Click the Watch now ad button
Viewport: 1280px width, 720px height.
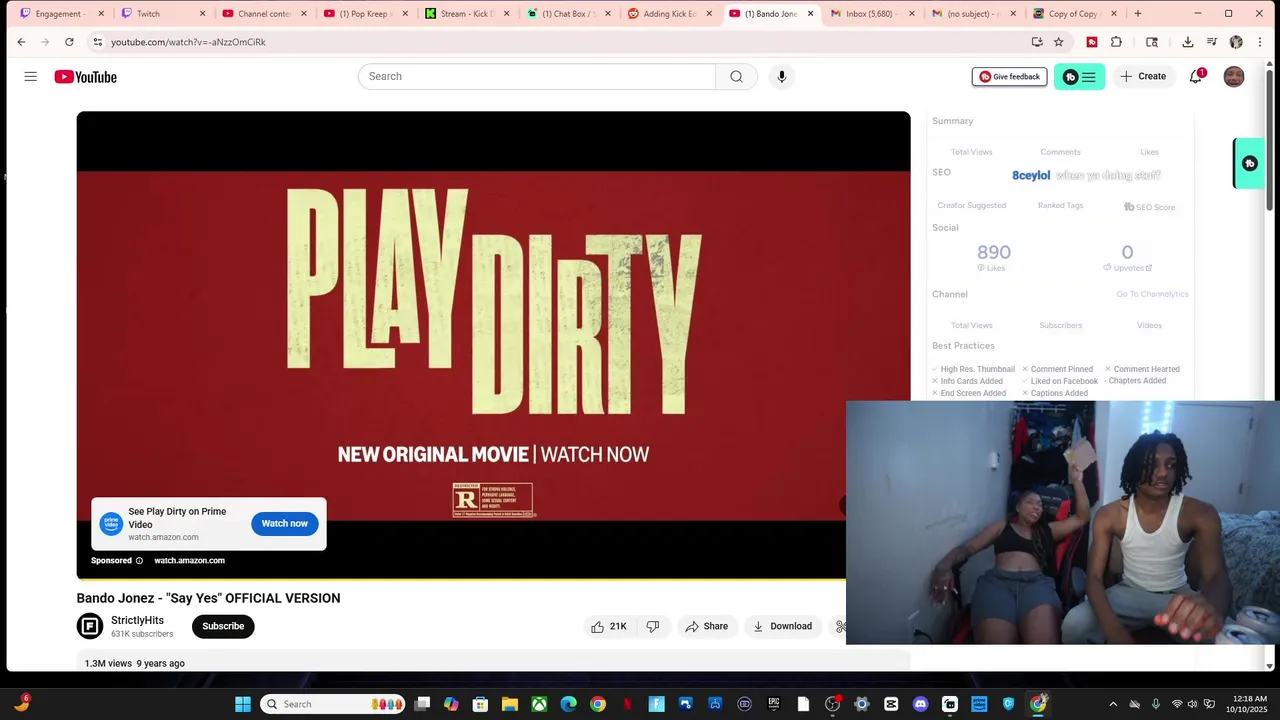(x=285, y=524)
